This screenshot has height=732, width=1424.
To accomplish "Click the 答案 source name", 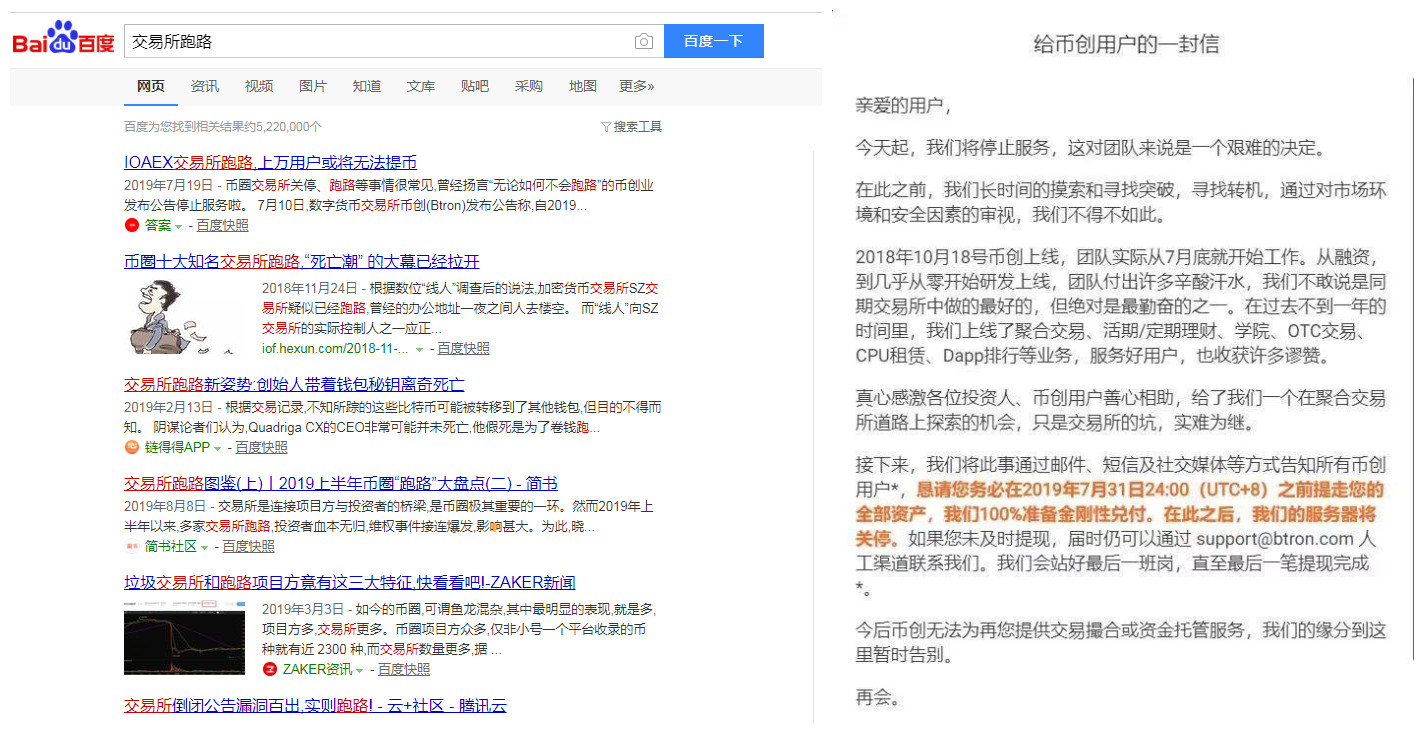I will (158, 226).
